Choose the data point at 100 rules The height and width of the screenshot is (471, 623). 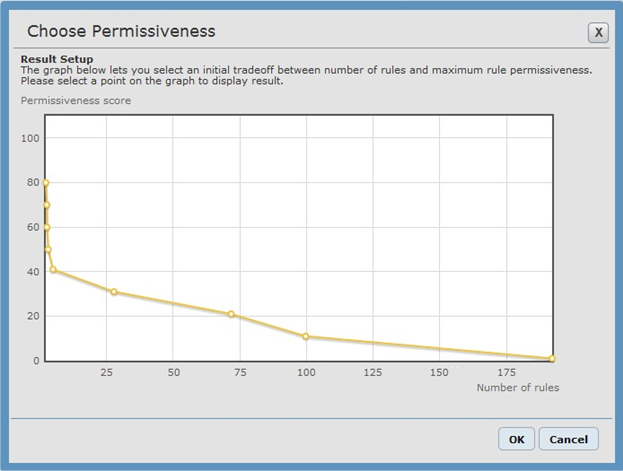coord(305,336)
